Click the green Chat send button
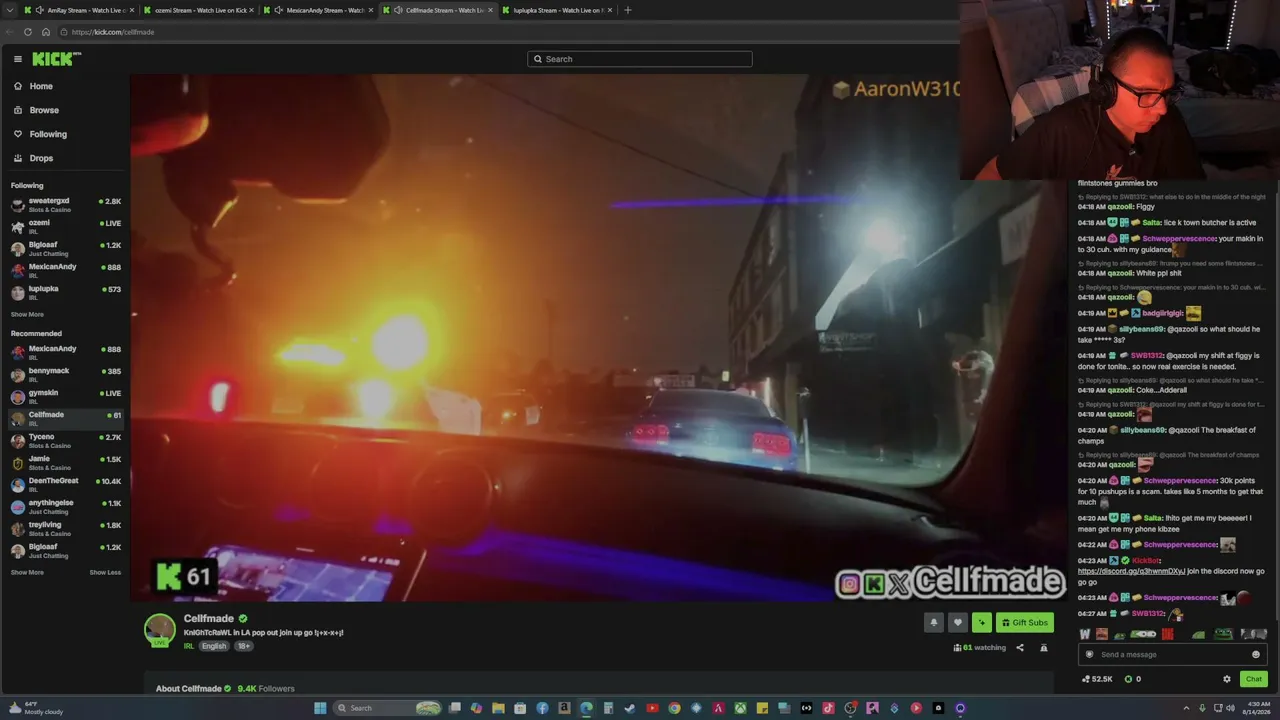 [1254, 679]
